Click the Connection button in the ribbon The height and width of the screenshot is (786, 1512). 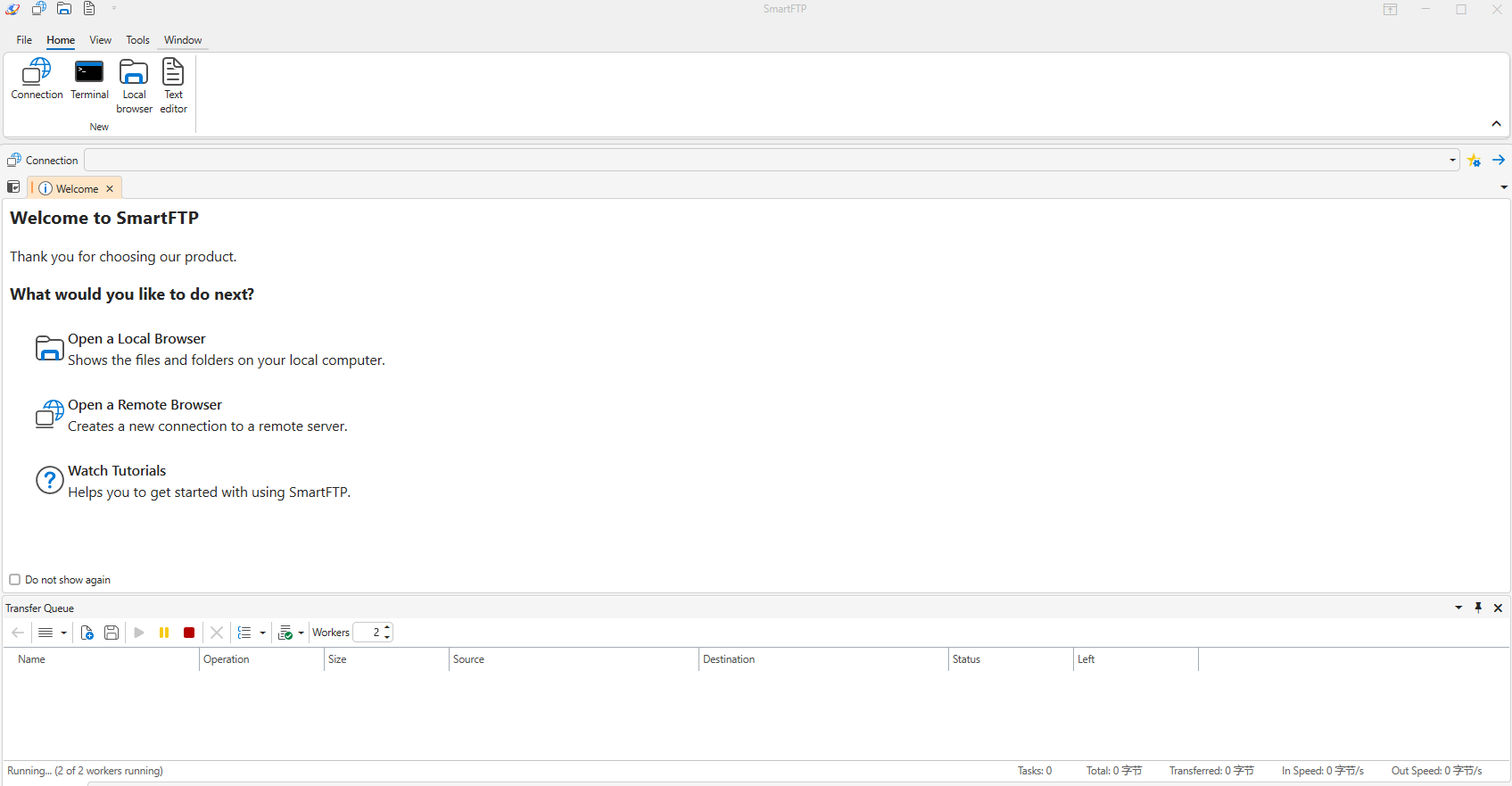37,79
